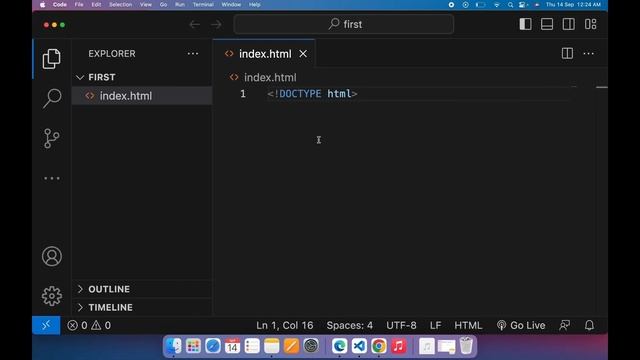This screenshot has width=640, height=360.
Task: Open the Apple menu
Action: [42, 4]
